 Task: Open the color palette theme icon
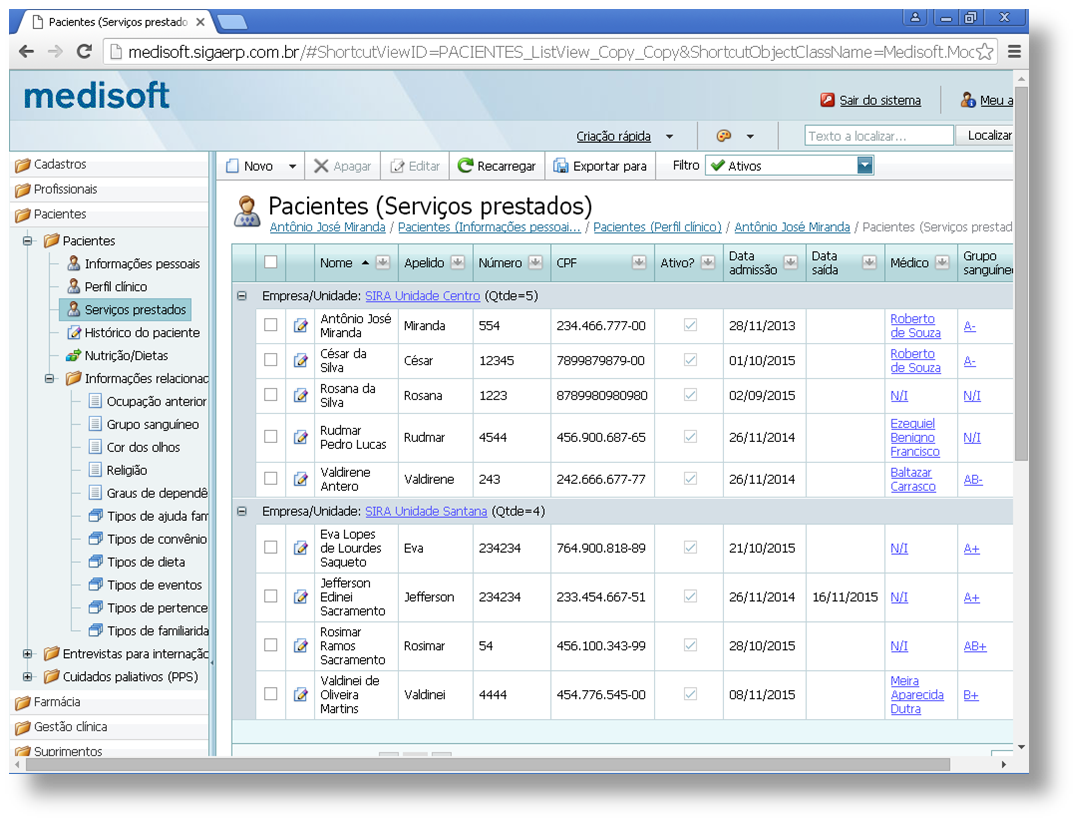tap(724, 136)
